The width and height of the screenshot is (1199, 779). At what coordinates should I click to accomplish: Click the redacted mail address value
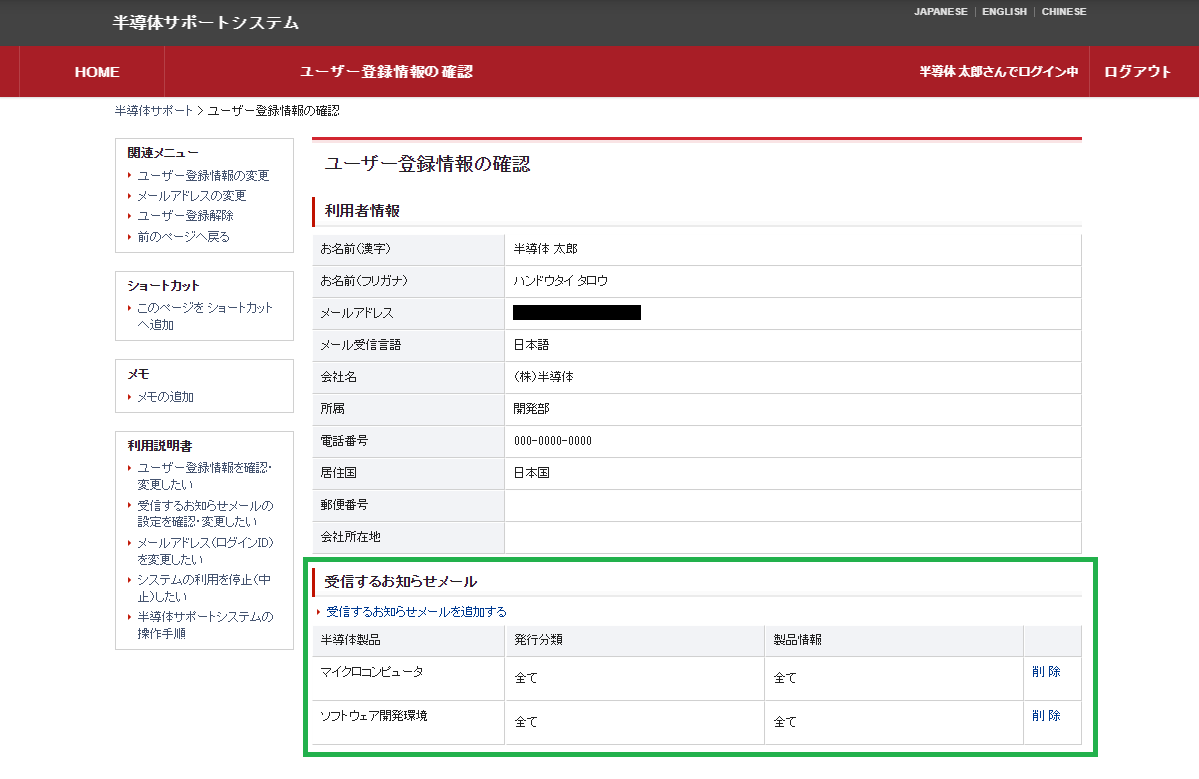tap(577, 313)
